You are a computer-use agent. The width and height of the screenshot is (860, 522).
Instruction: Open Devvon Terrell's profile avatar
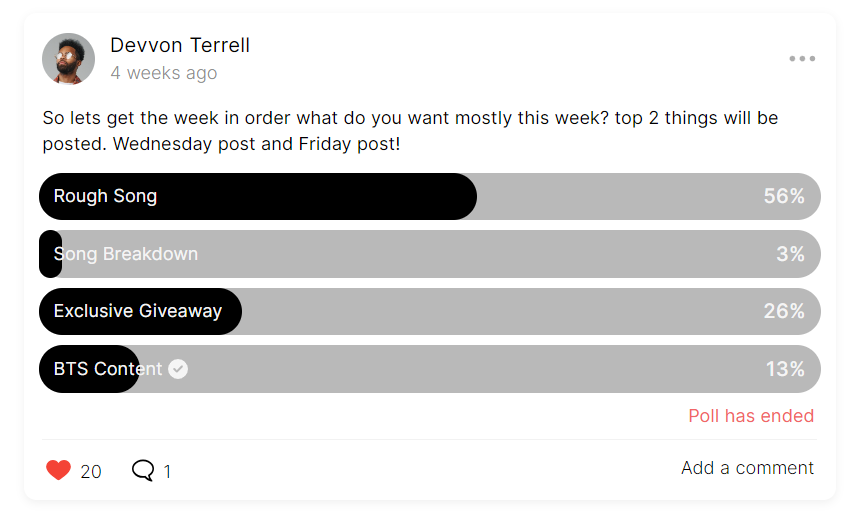click(x=68, y=59)
